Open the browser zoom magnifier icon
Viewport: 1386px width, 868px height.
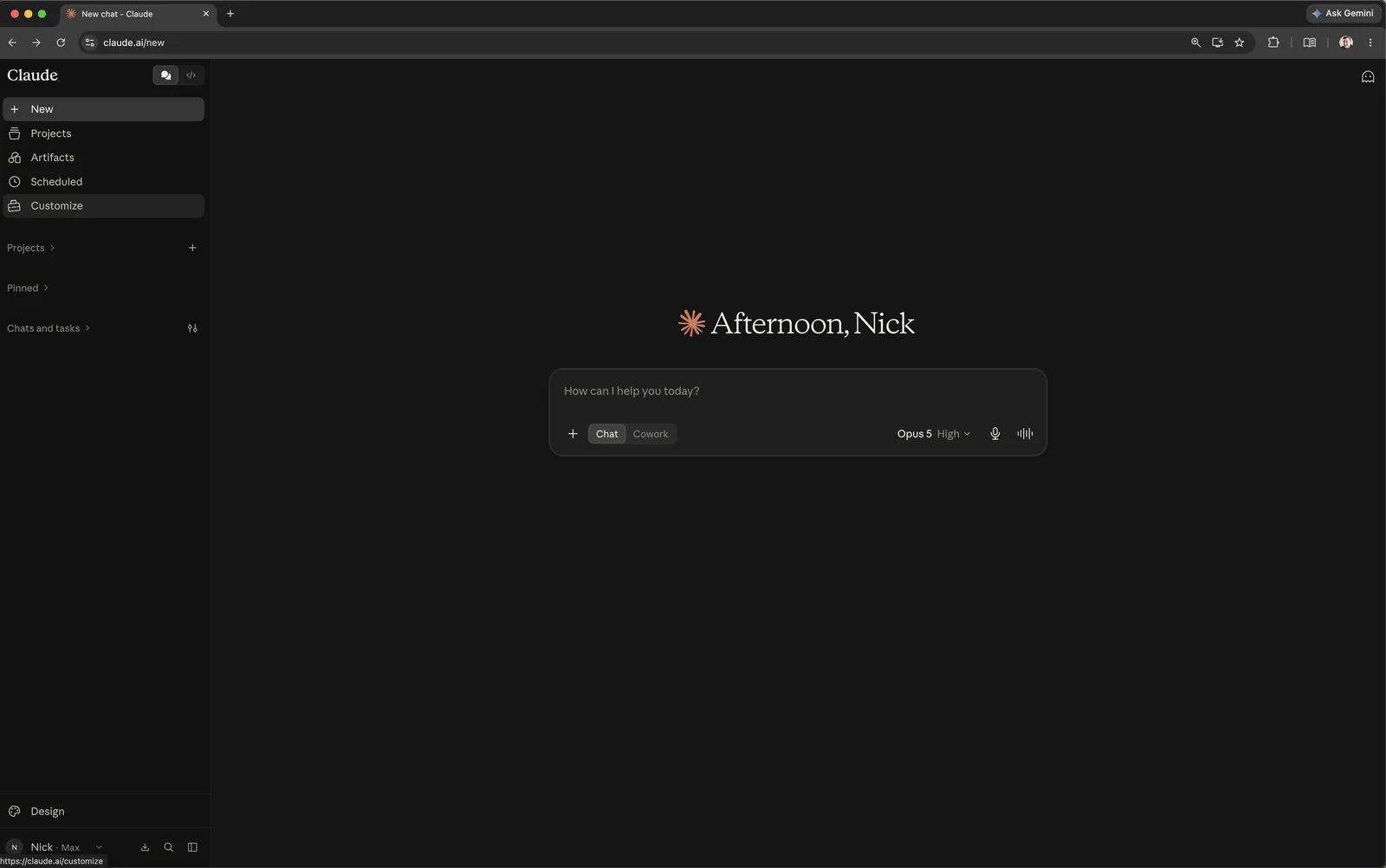coord(1195,42)
